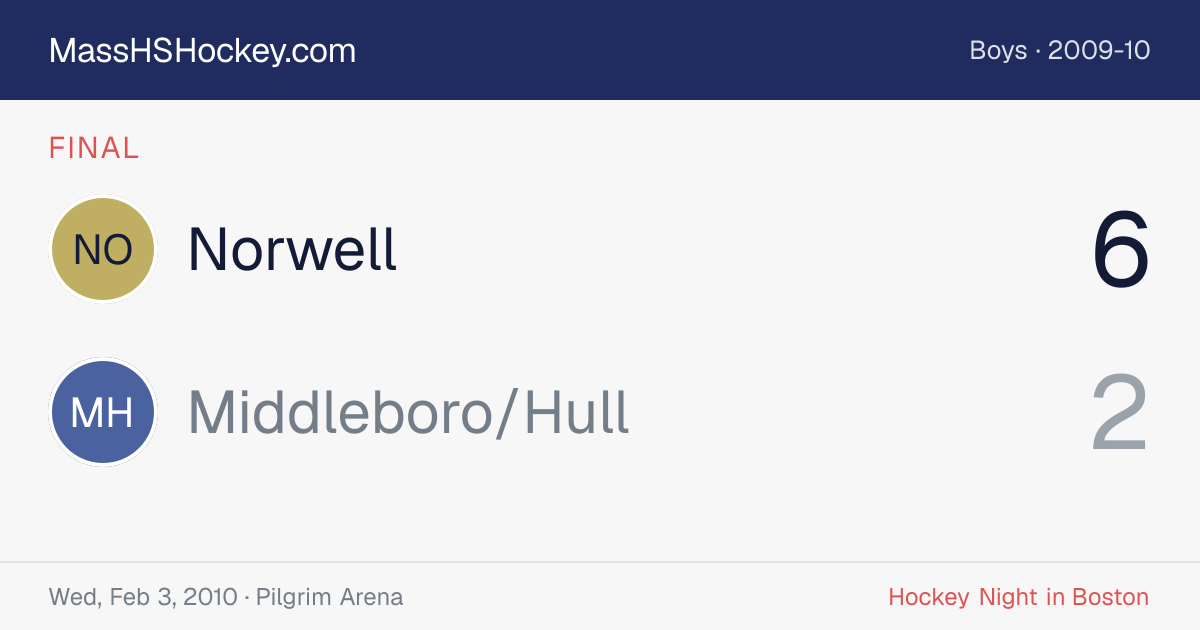Click the Hockey Night in Boston link
The image size is (1200, 630).
(1018, 597)
